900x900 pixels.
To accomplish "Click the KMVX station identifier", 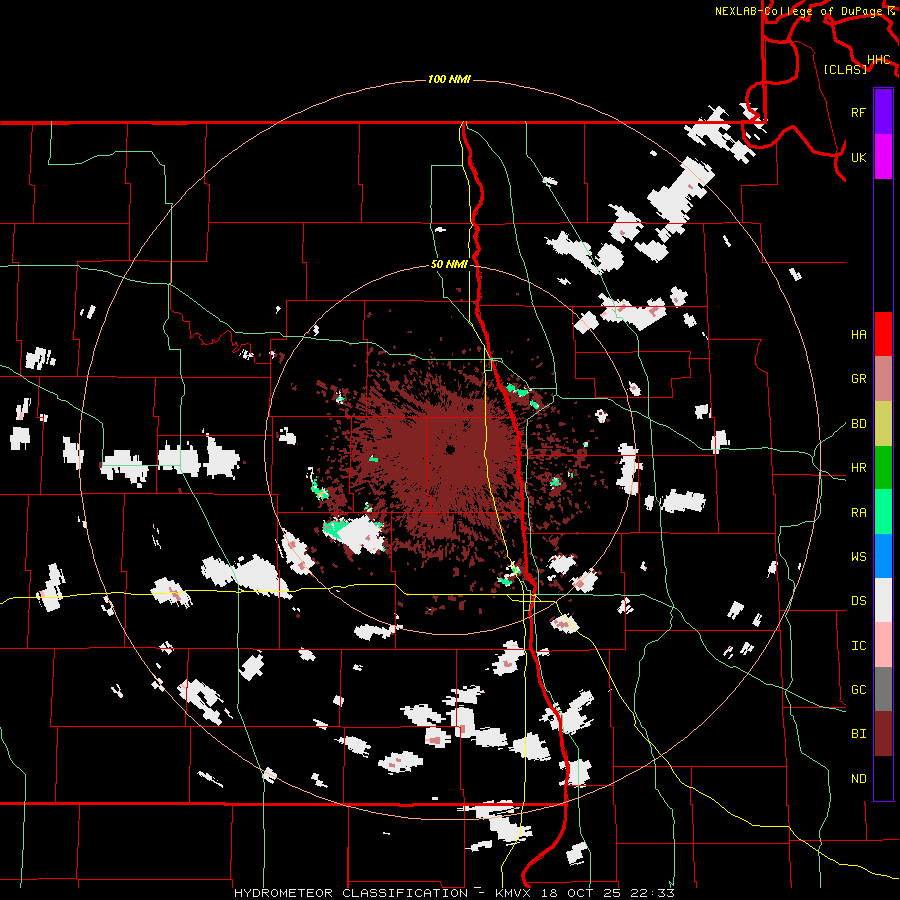I will pos(515,893).
